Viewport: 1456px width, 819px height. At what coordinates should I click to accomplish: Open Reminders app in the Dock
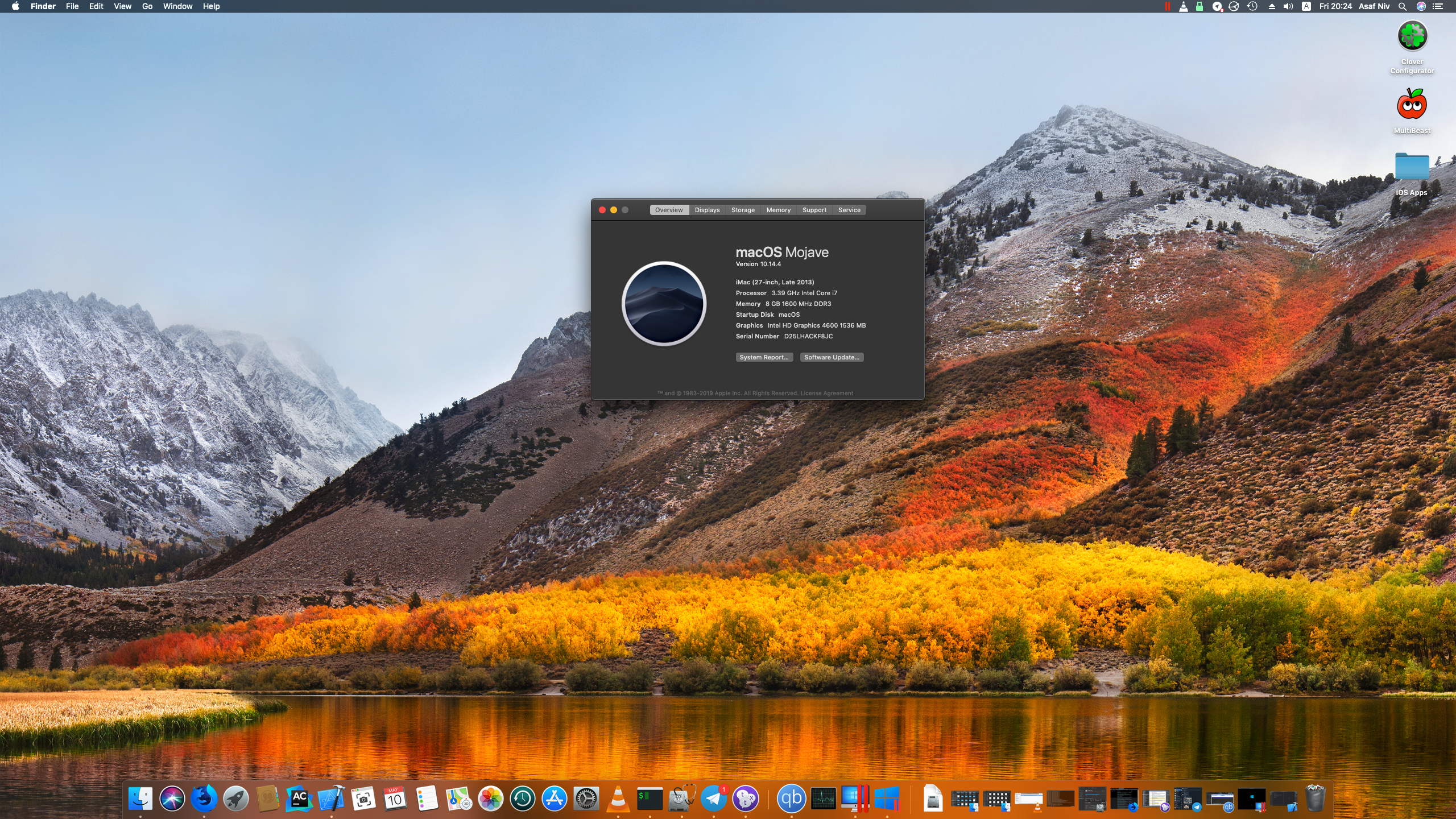pos(427,799)
